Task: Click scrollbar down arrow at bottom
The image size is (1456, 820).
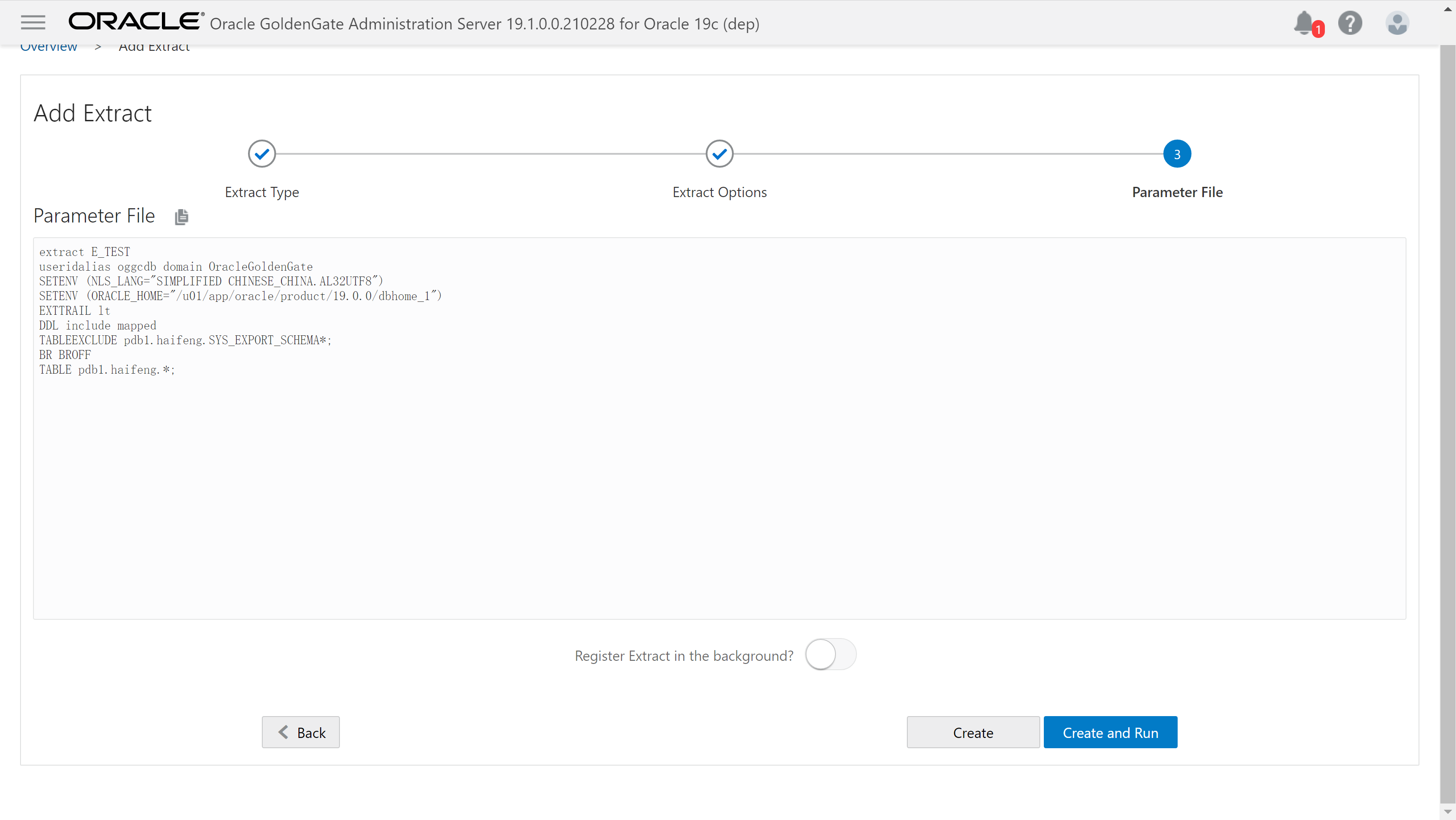Action: [x=1448, y=812]
